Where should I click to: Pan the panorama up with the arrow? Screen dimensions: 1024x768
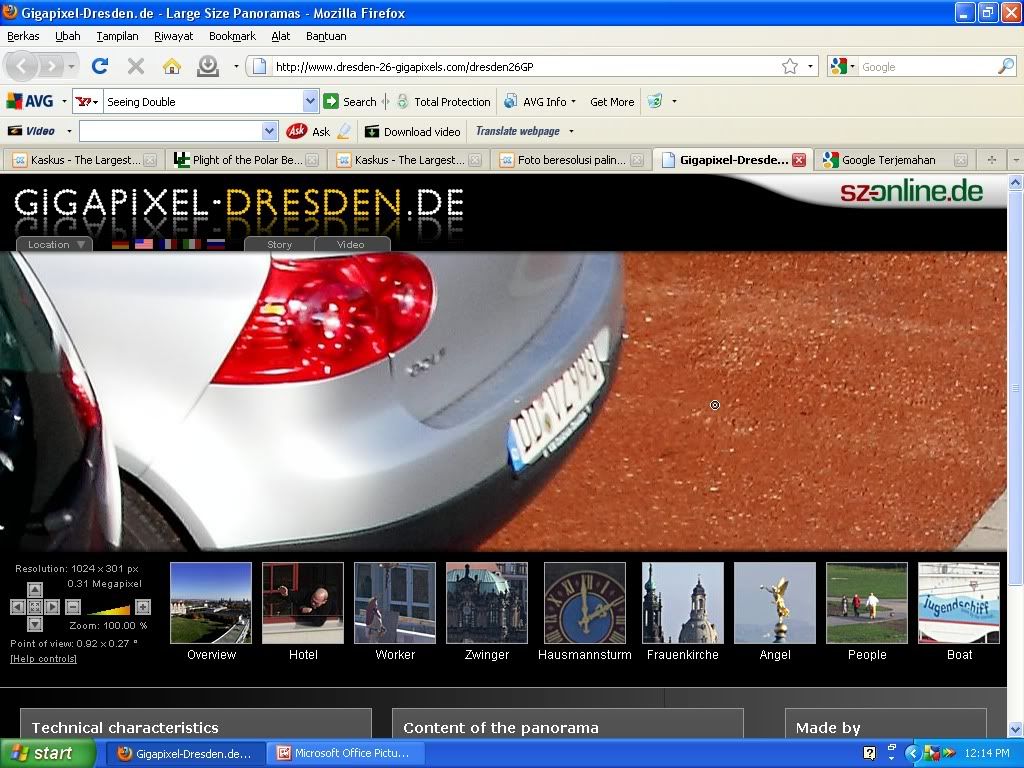point(35,590)
